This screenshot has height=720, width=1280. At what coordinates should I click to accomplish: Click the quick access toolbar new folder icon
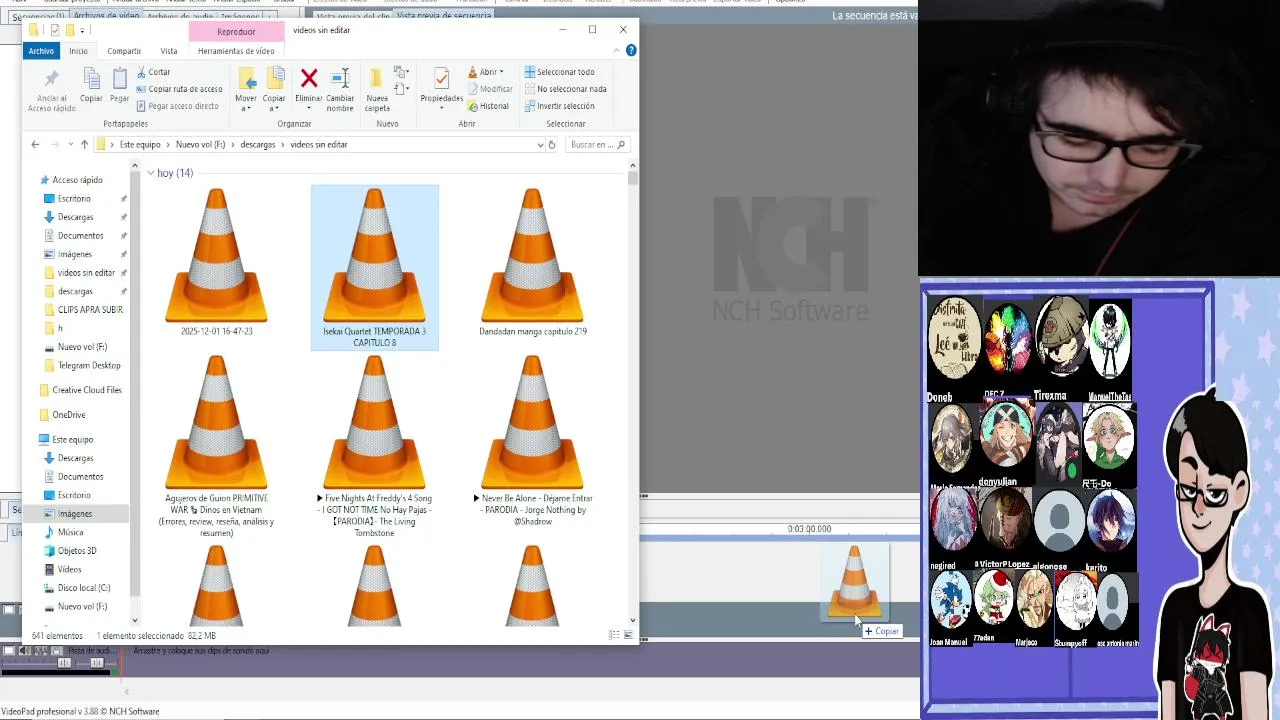70,30
